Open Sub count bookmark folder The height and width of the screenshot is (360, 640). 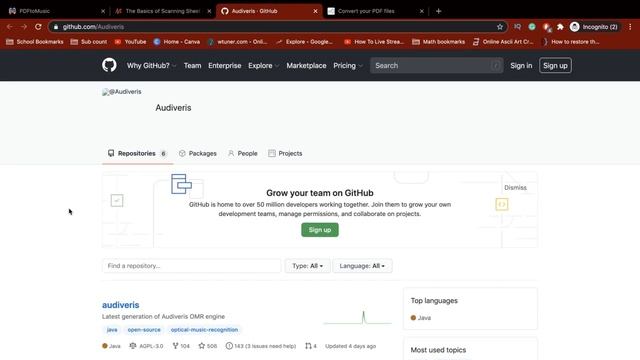(x=89, y=42)
